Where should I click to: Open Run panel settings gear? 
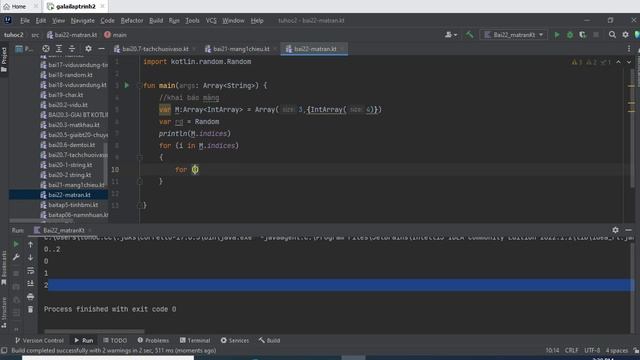[x=615, y=230]
